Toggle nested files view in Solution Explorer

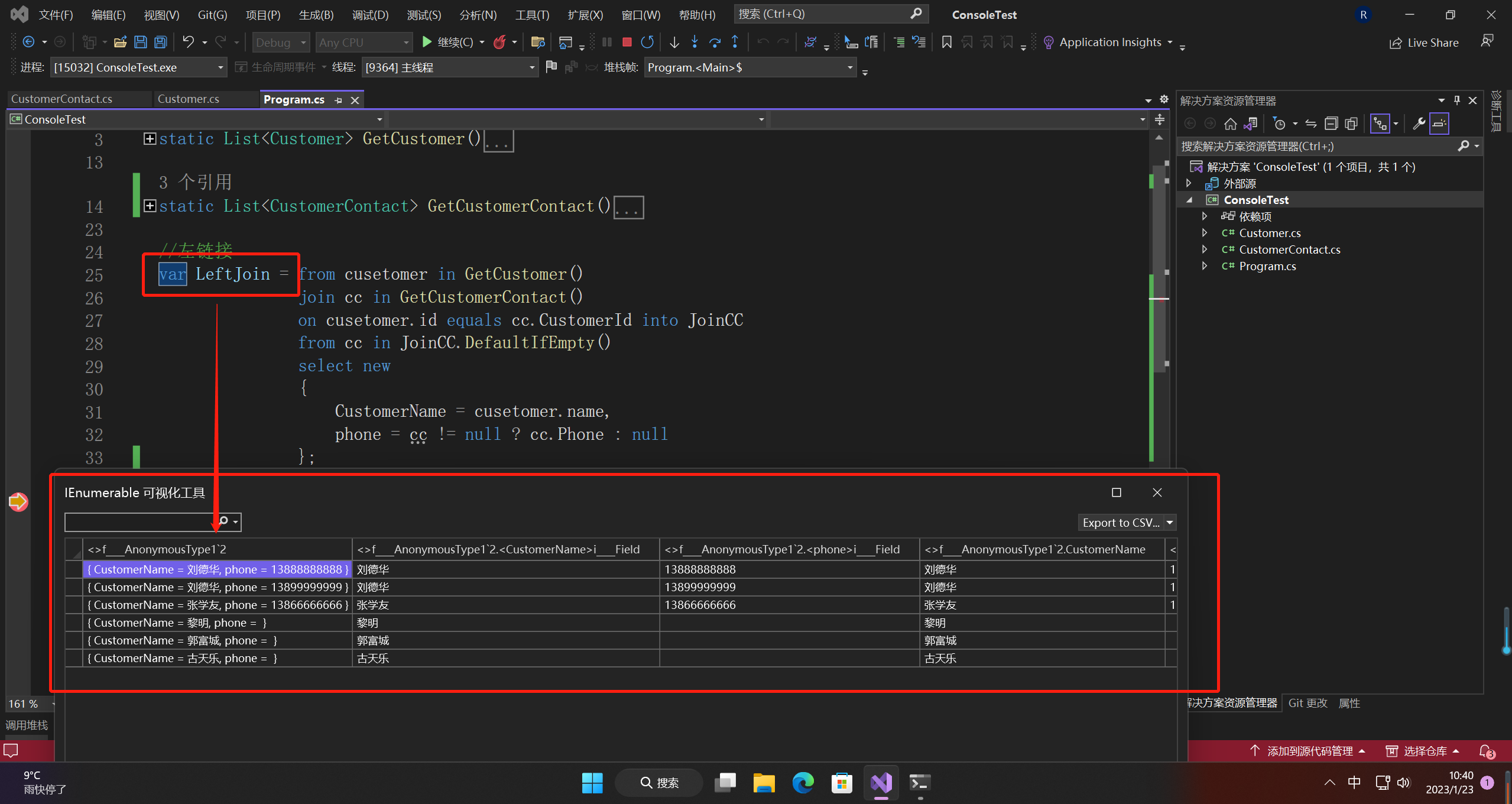pyautogui.click(x=1380, y=124)
